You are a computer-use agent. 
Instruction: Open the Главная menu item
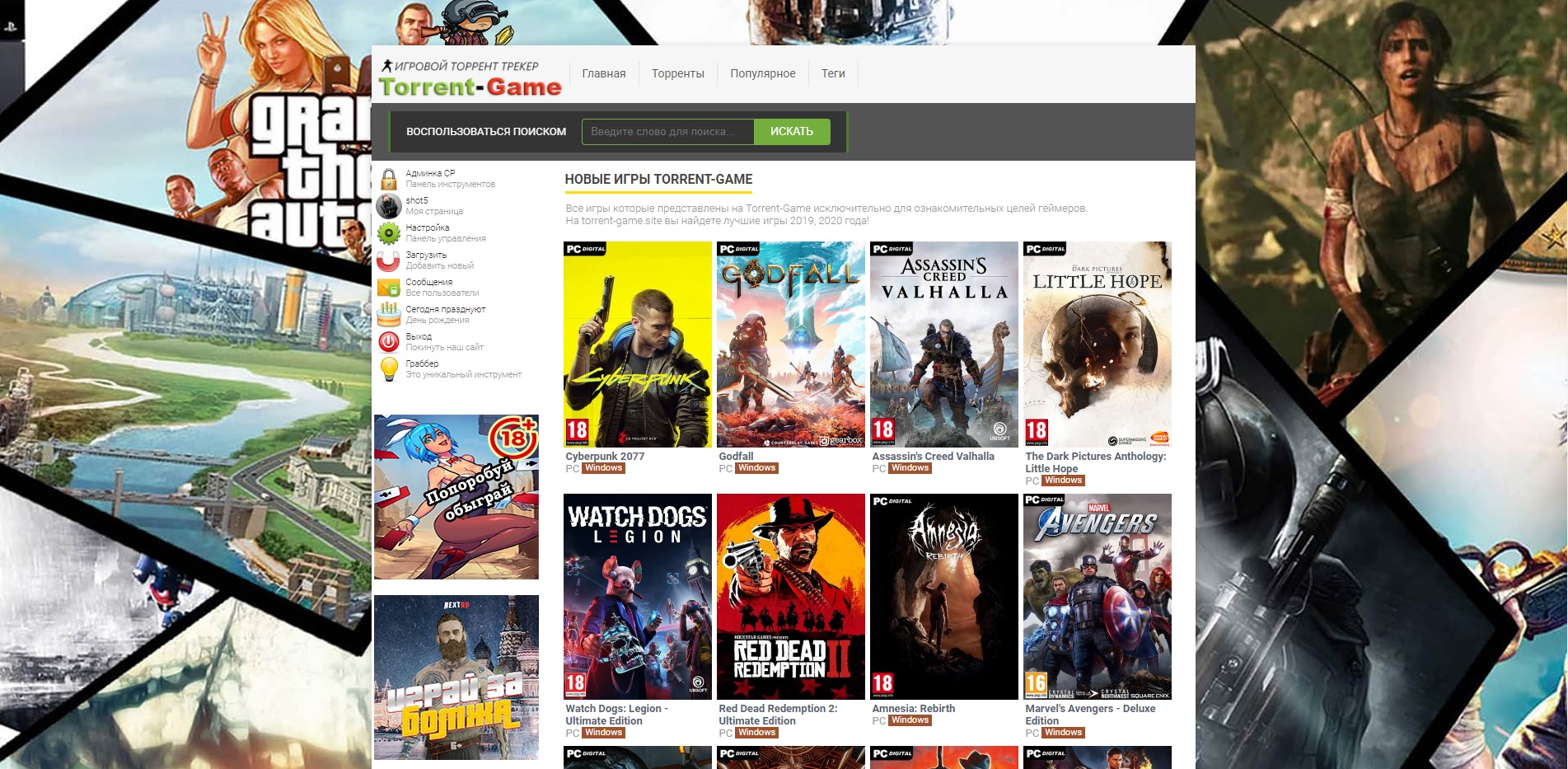click(604, 73)
